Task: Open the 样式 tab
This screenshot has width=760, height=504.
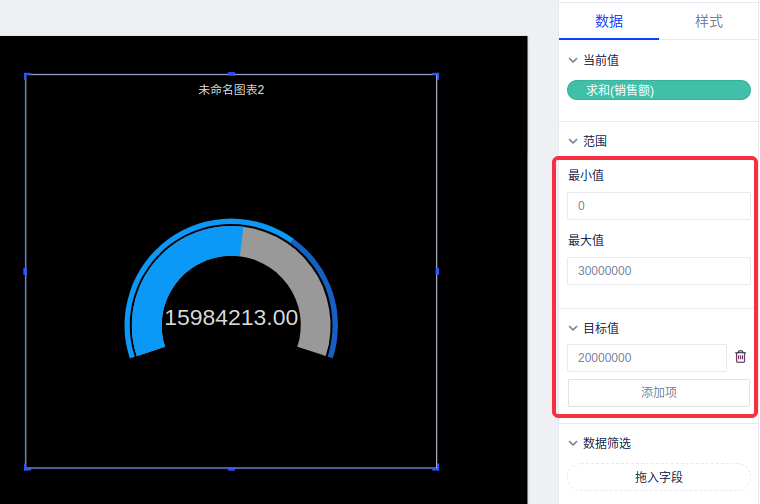Action: tap(708, 21)
